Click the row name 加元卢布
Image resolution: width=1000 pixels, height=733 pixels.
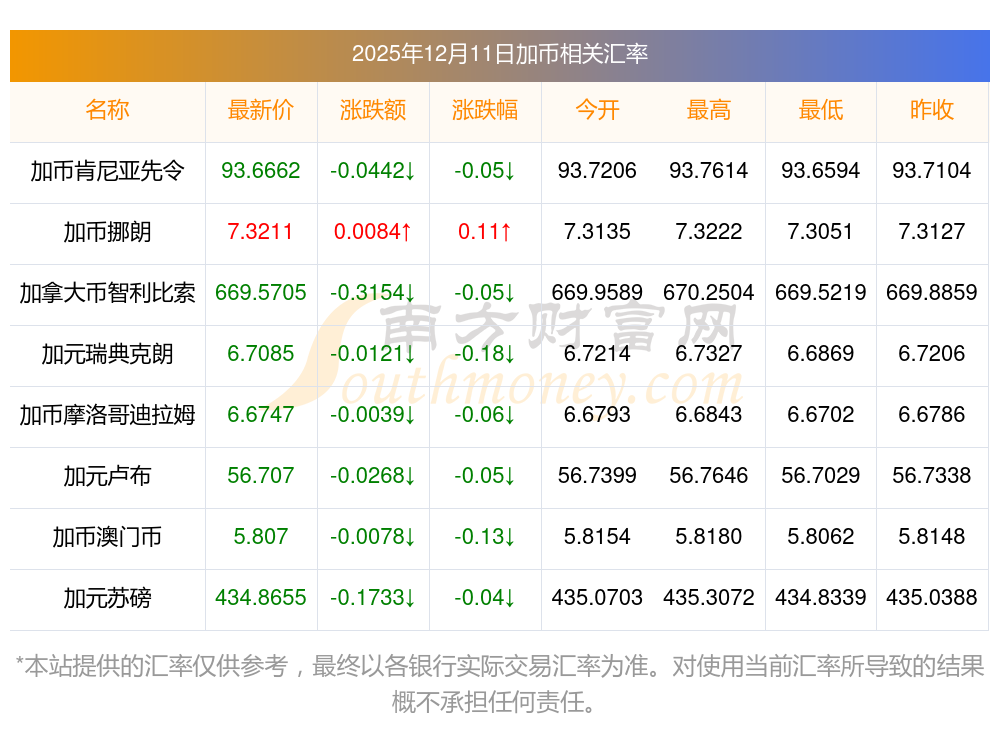pyautogui.click(x=107, y=476)
